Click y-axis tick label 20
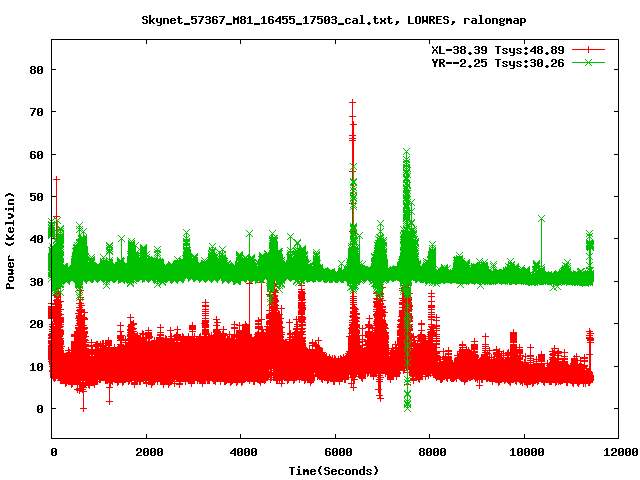This screenshot has width=640, height=480. (x=36, y=324)
